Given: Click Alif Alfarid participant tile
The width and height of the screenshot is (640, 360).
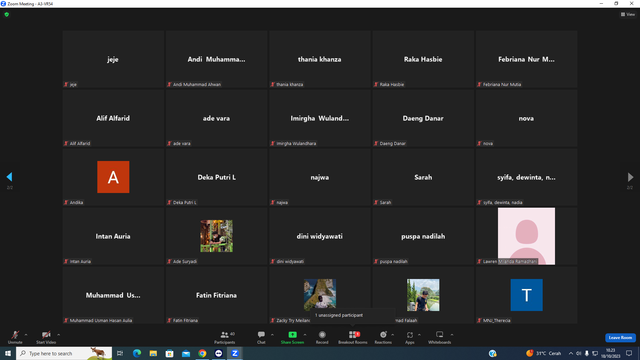Looking at the screenshot, I should tap(113, 118).
